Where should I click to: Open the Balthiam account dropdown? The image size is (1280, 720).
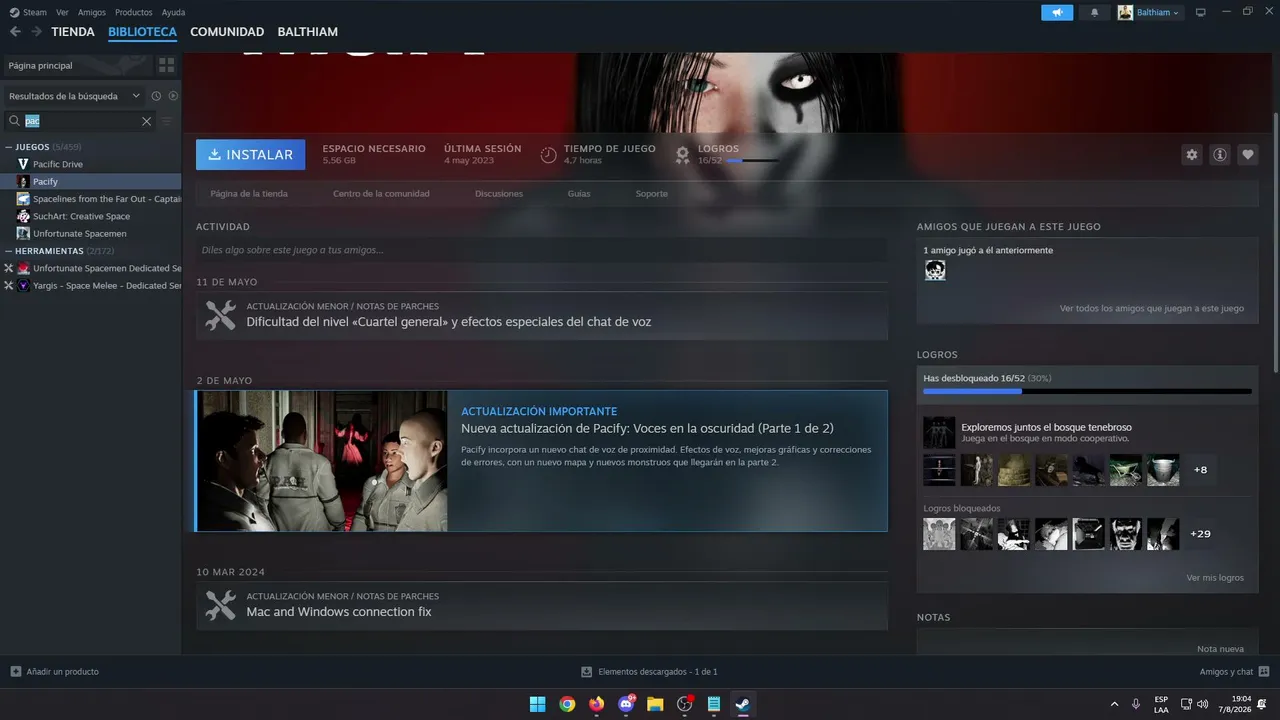coord(1150,12)
